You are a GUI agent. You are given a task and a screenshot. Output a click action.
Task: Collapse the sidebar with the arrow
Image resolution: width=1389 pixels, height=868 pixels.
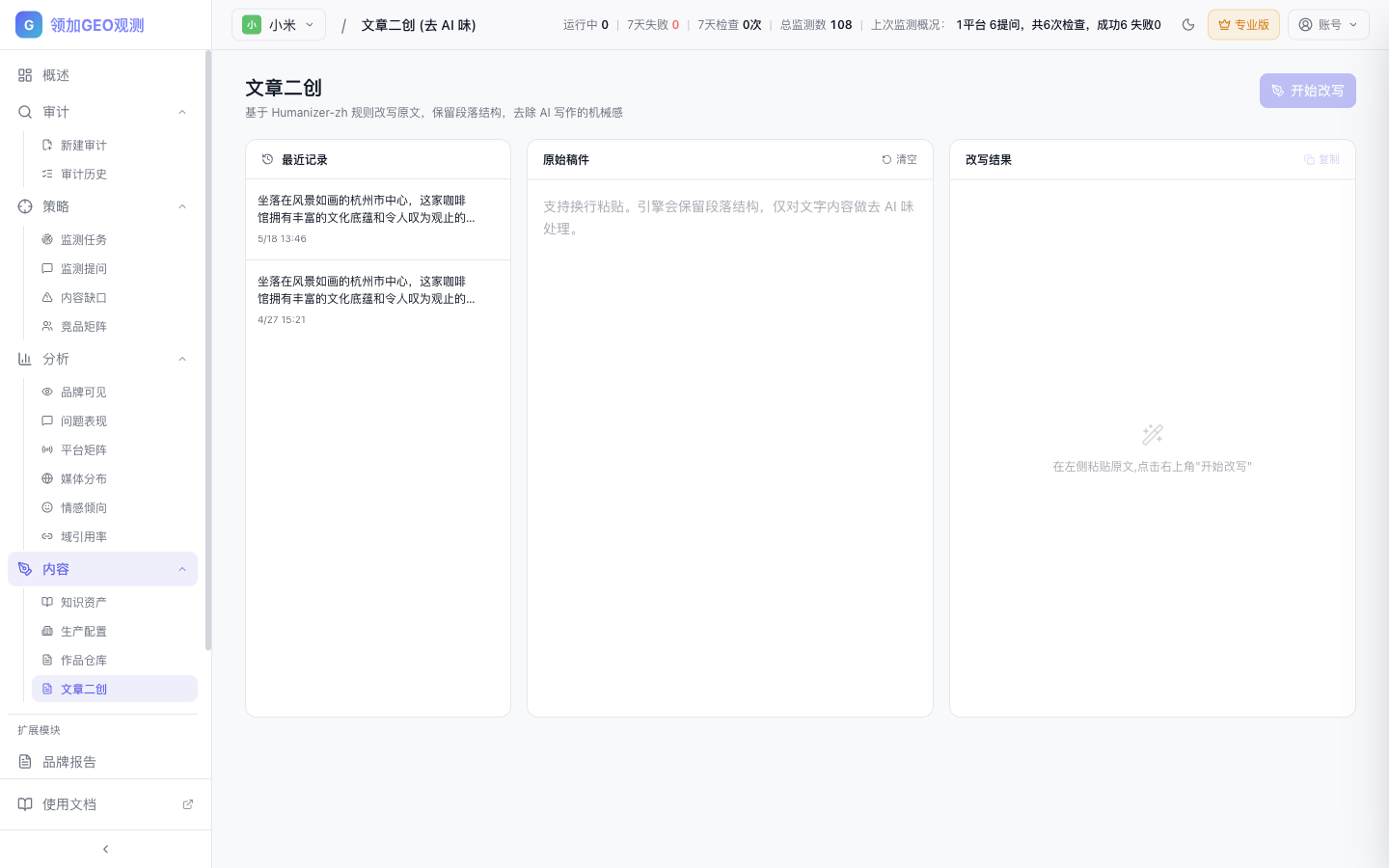pos(105,849)
